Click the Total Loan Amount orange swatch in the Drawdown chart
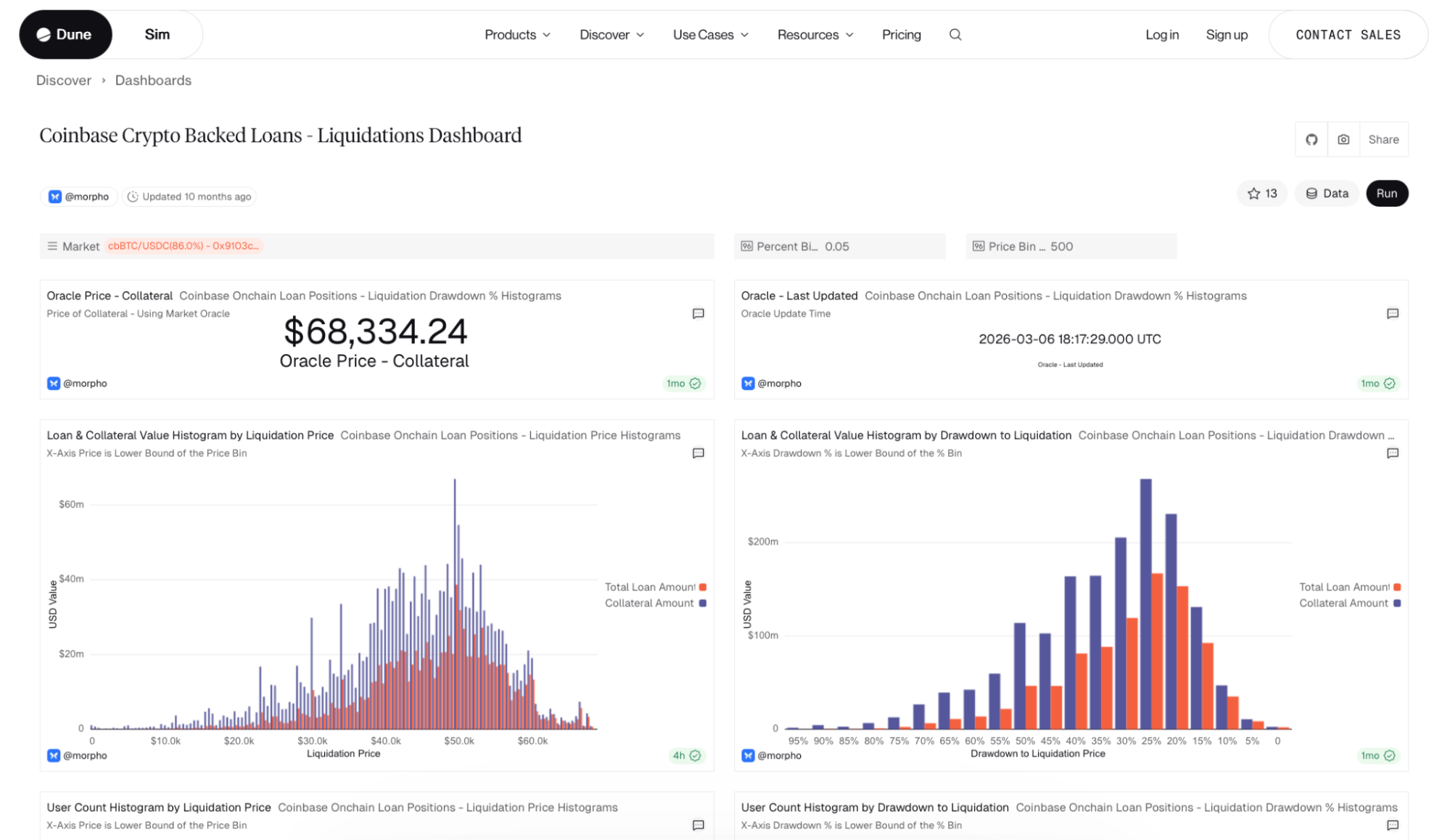Image resolution: width=1450 pixels, height=840 pixels. (x=1397, y=587)
